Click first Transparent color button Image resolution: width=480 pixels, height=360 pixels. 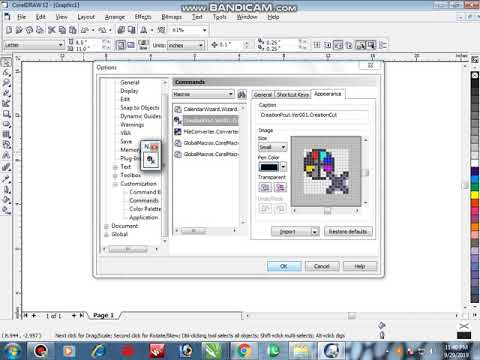265,187
